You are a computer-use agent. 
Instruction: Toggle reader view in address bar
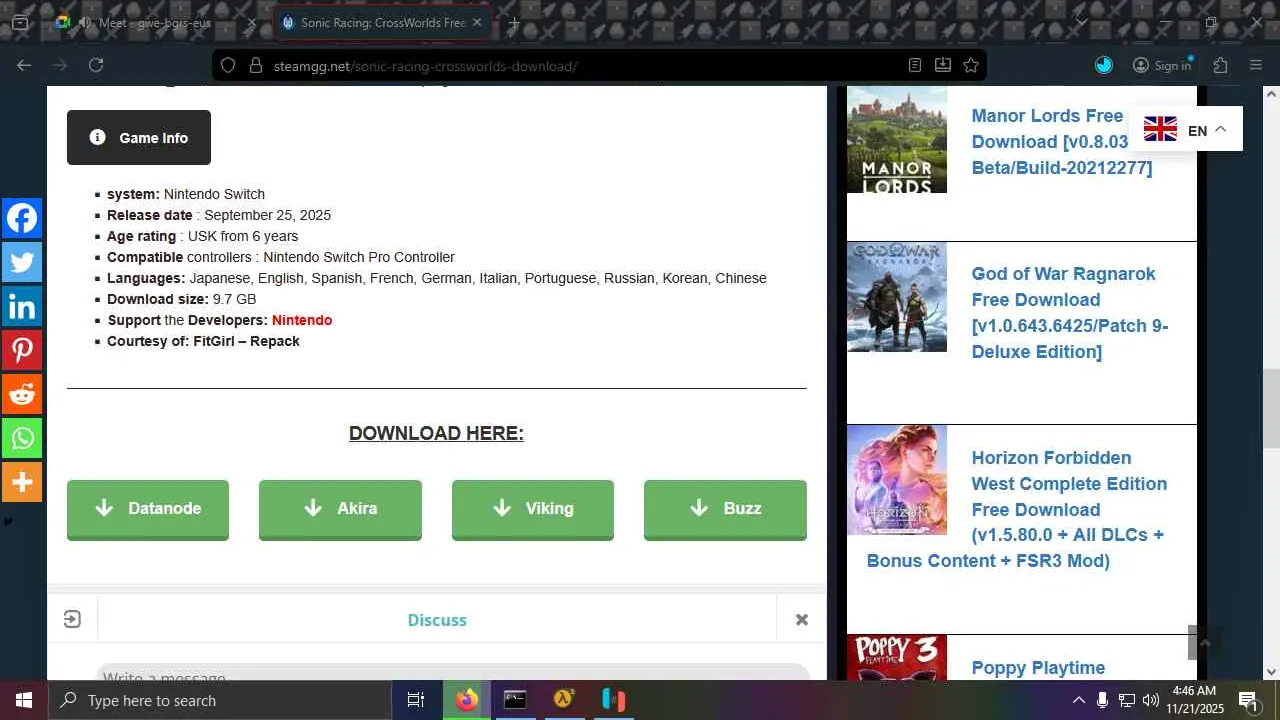coord(914,66)
